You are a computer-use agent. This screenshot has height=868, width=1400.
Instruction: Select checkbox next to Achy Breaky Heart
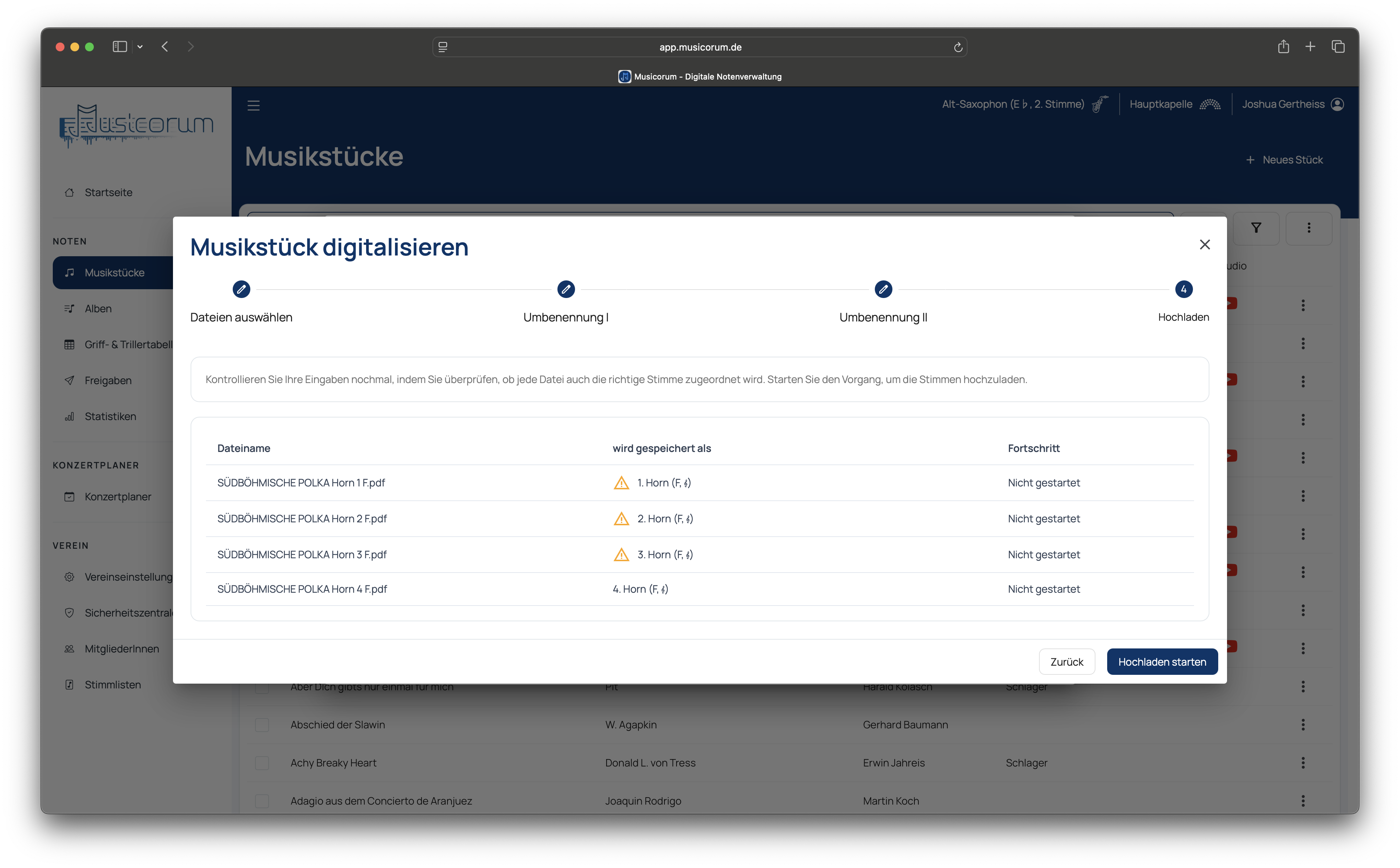[x=262, y=763]
